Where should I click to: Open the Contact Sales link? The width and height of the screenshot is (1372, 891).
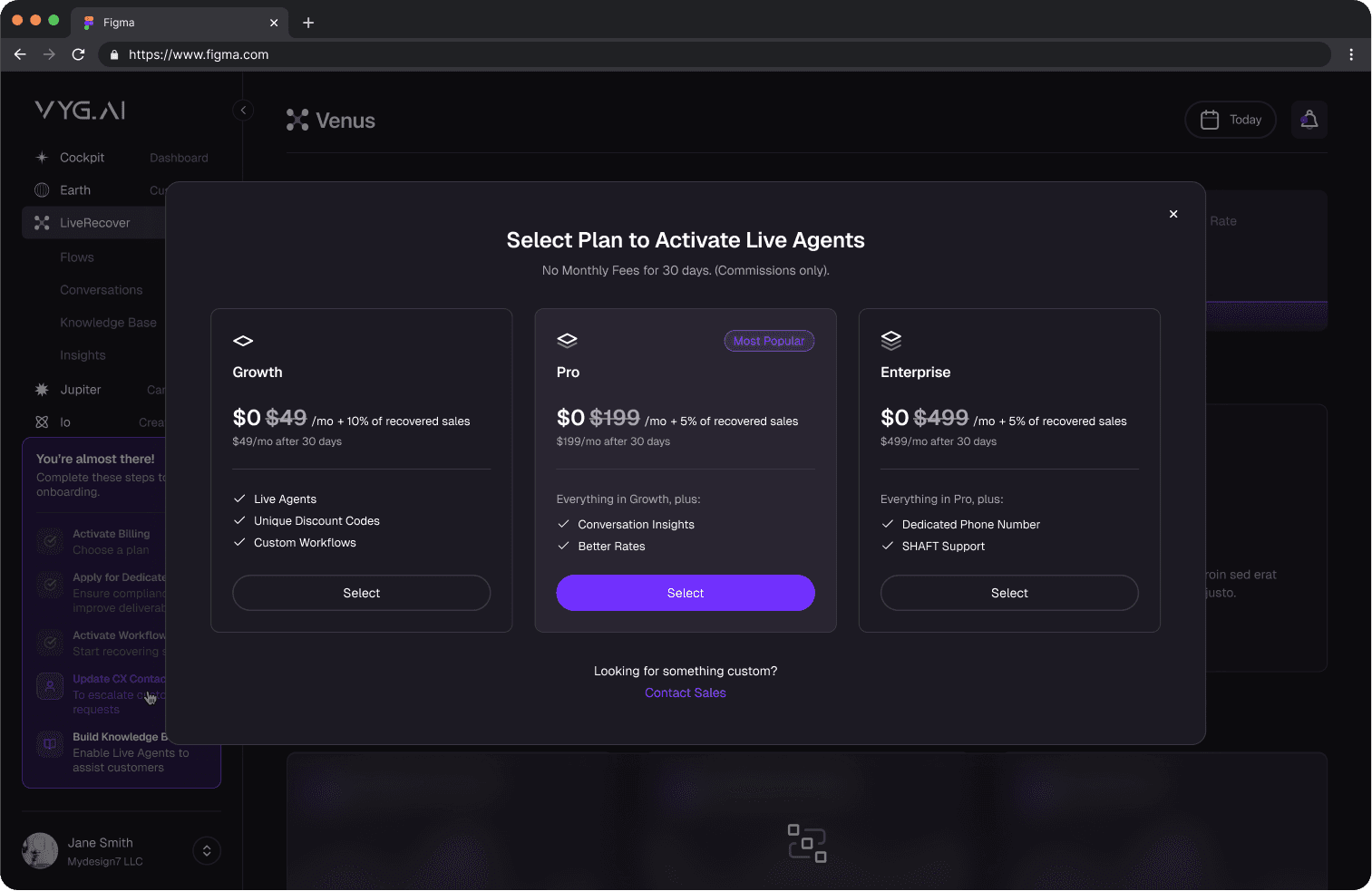[685, 692]
